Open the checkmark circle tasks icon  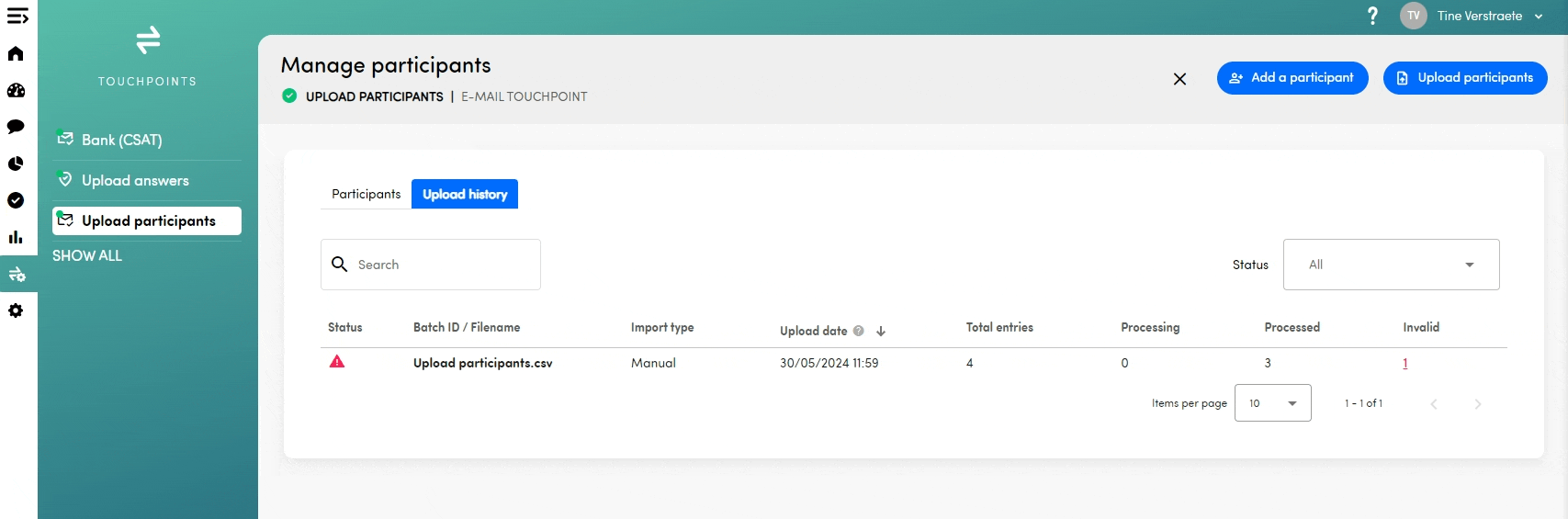coord(16,200)
